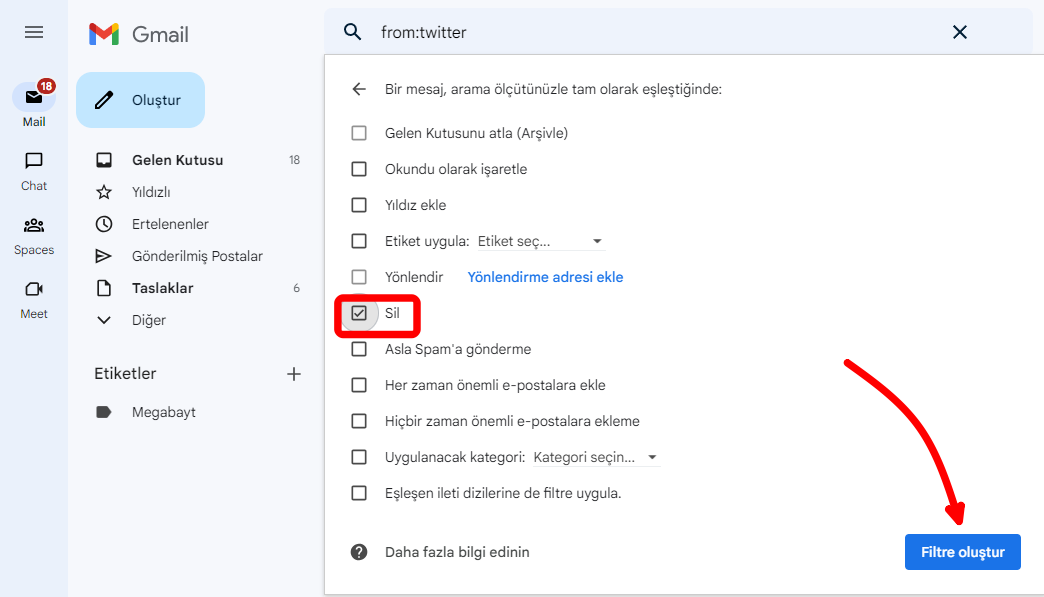Tick Asla Spam'a gönderme checkbox
The width and height of the screenshot is (1044, 597).
359,350
